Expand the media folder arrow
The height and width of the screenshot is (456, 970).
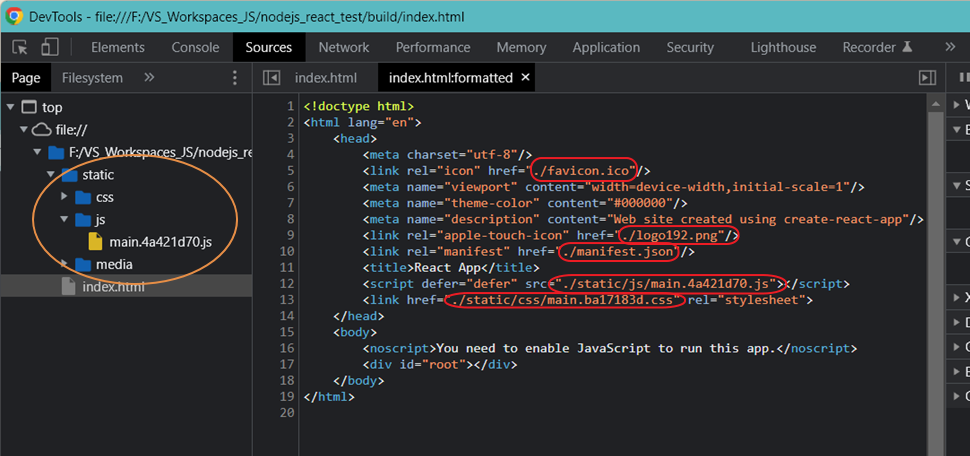(64, 264)
